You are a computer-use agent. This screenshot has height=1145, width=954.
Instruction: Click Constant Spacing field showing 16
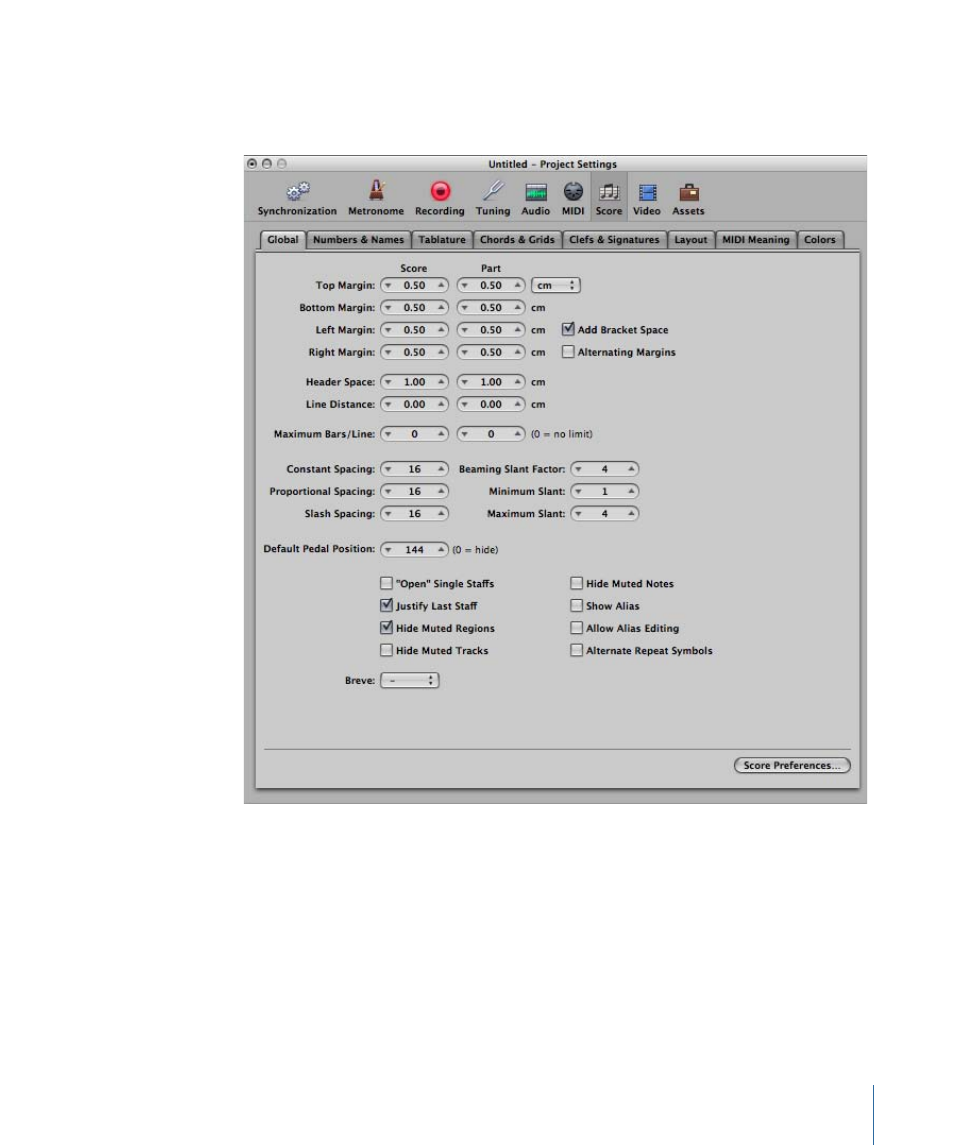(x=414, y=469)
